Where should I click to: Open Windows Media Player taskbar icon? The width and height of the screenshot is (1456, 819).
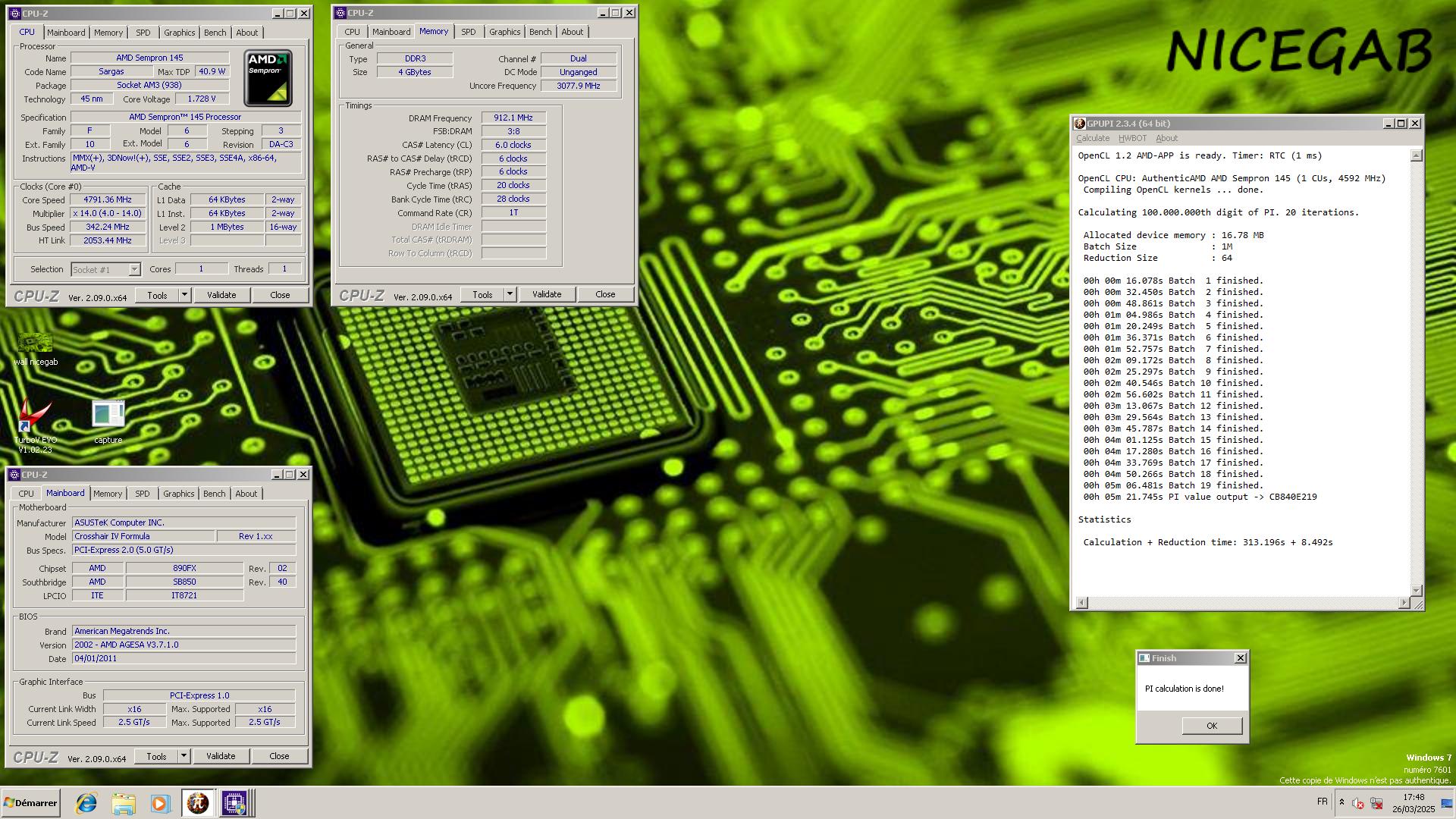159,803
